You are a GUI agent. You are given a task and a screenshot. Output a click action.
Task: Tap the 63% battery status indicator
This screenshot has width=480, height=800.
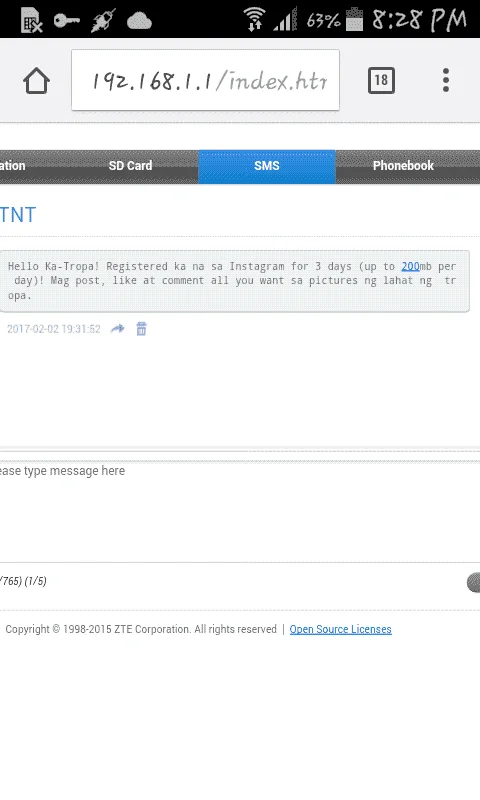pyautogui.click(x=335, y=20)
